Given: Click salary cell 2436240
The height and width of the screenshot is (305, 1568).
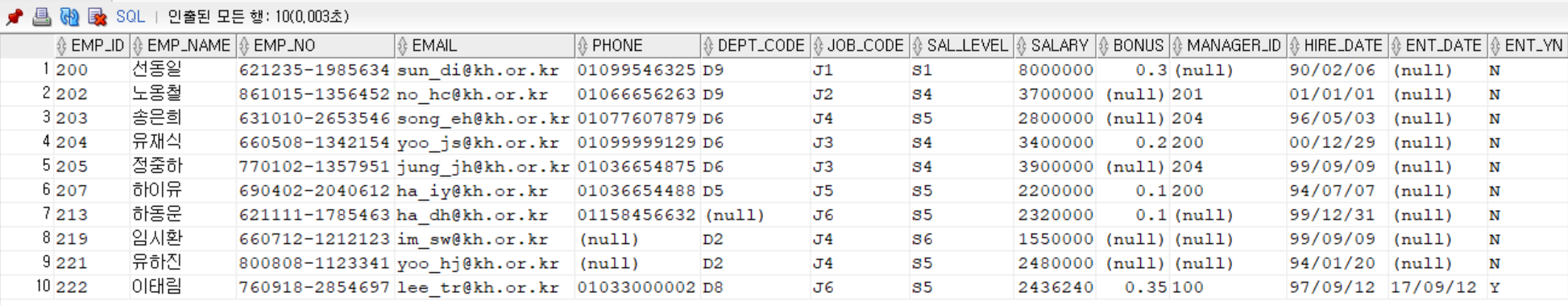Looking at the screenshot, I should click(x=1056, y=287).
